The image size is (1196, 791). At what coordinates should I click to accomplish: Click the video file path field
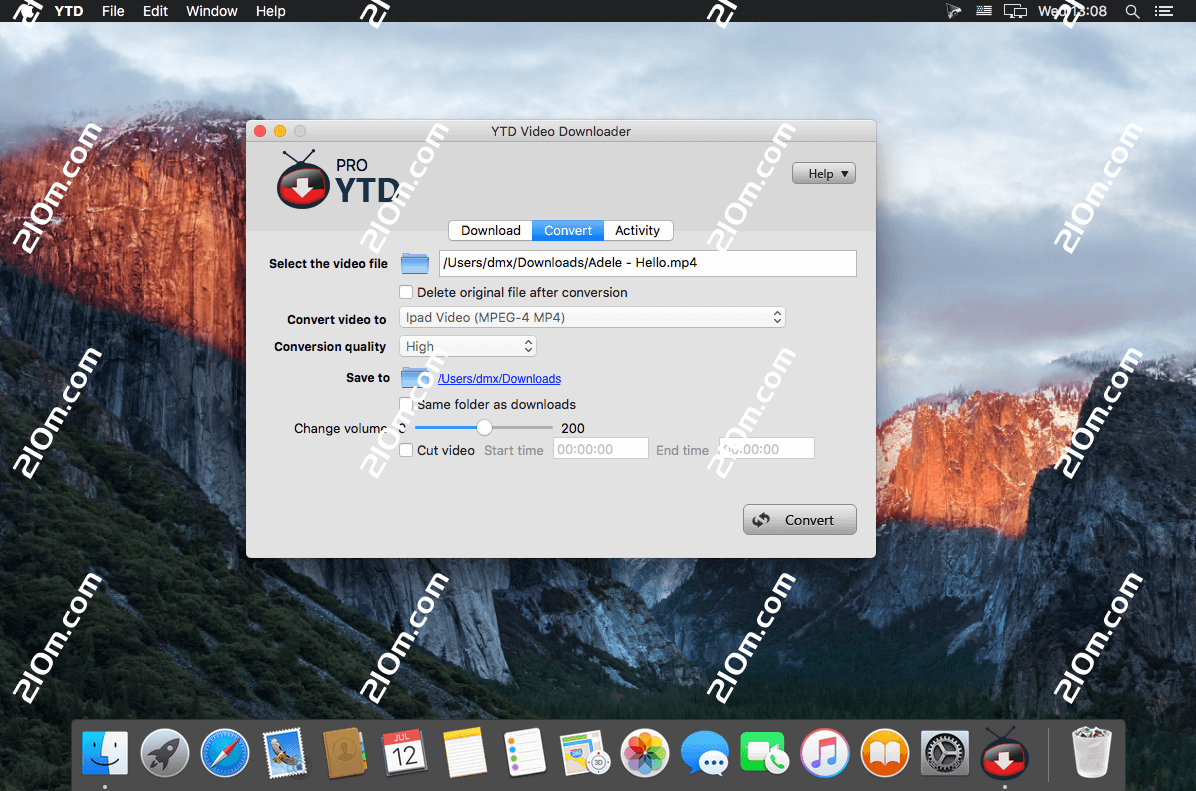point(648,263)
